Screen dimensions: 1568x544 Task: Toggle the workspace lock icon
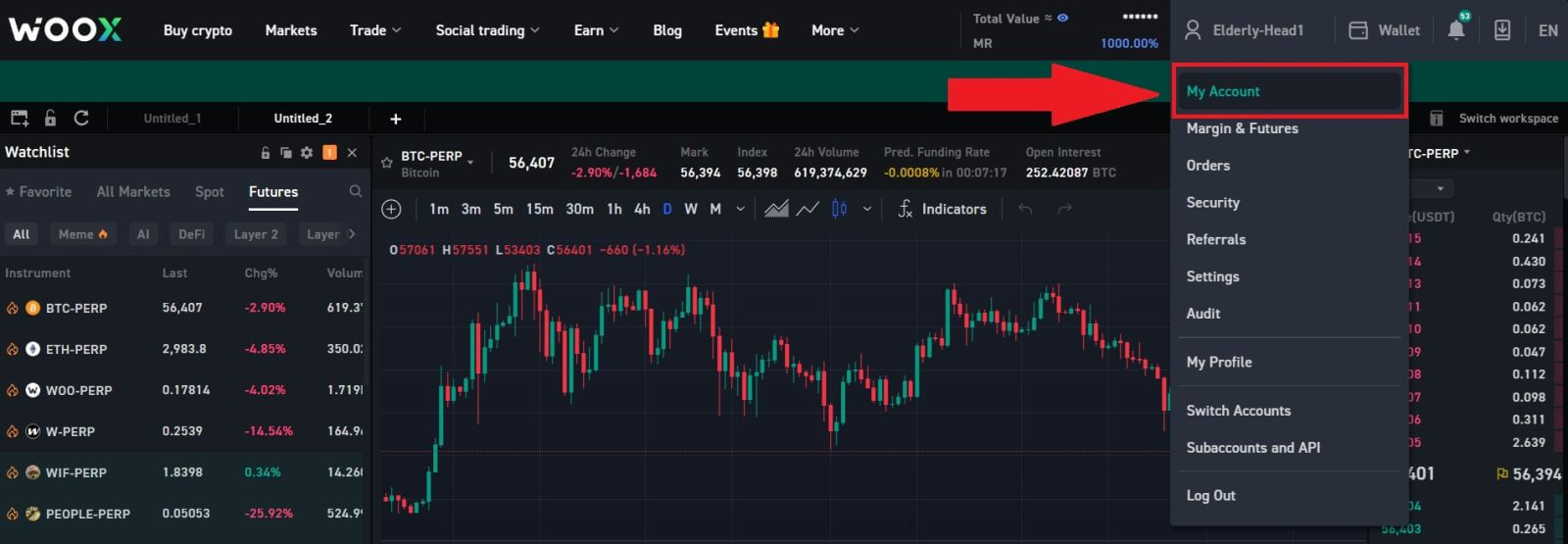coord(50,119)
